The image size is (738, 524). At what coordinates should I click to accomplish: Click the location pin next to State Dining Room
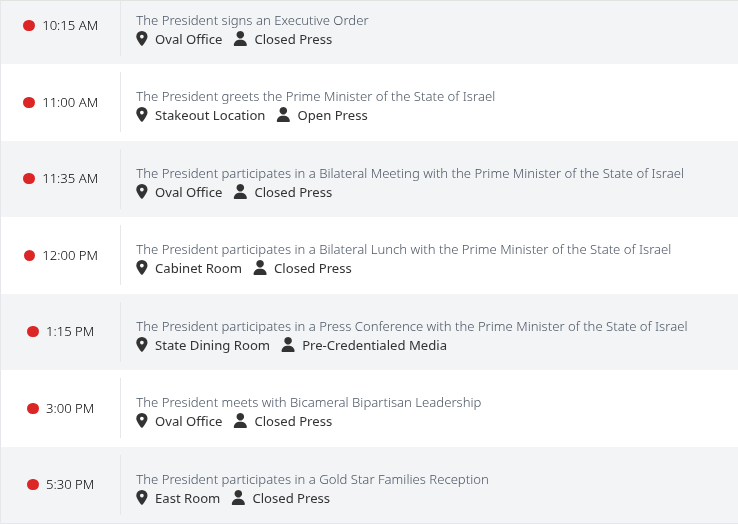[x=142, y=345]
